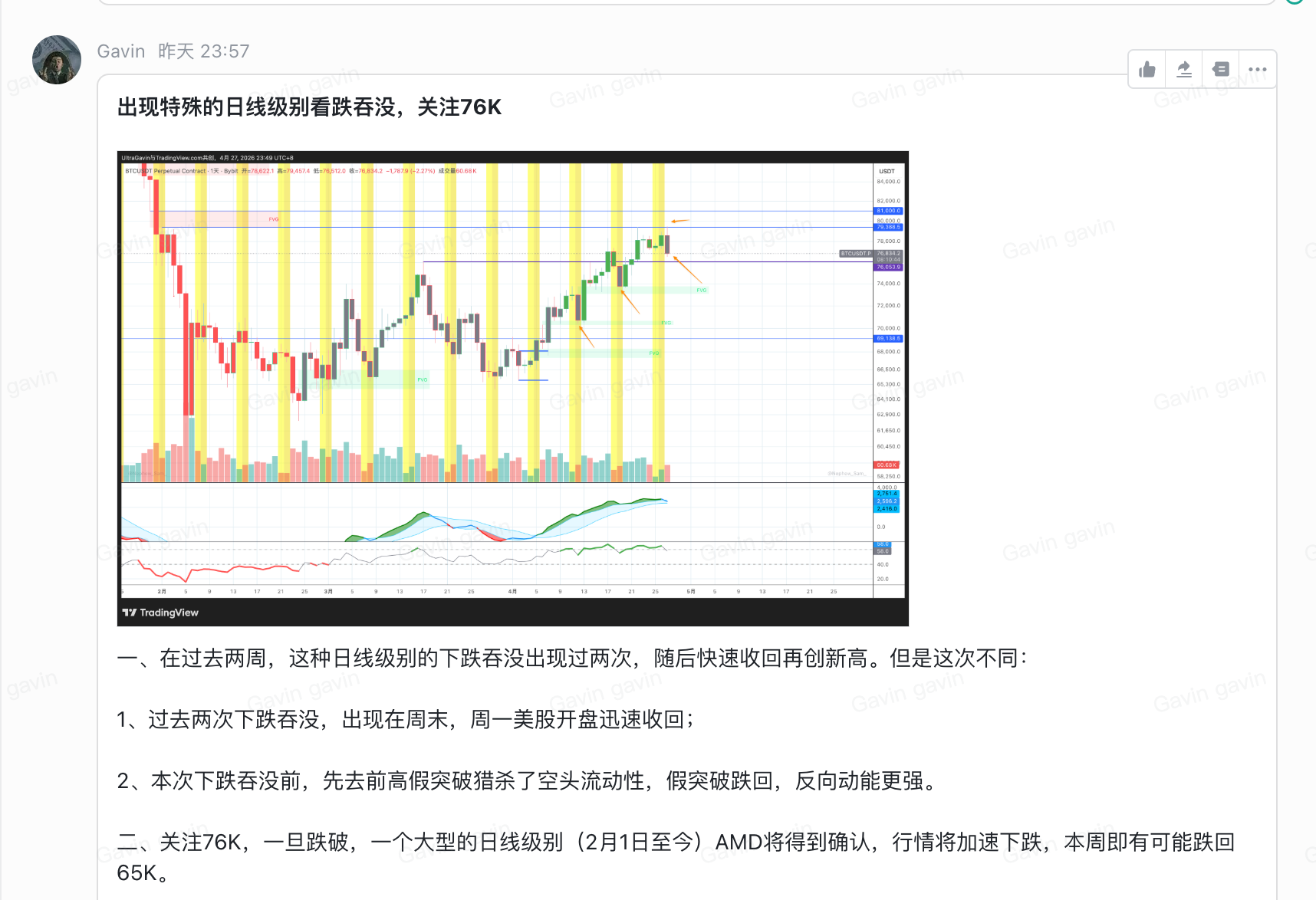Like Gavin's message with the thumbs-up icon
The height and width of the screenshot is (900, 1316).
click(x=1147, y=70)
